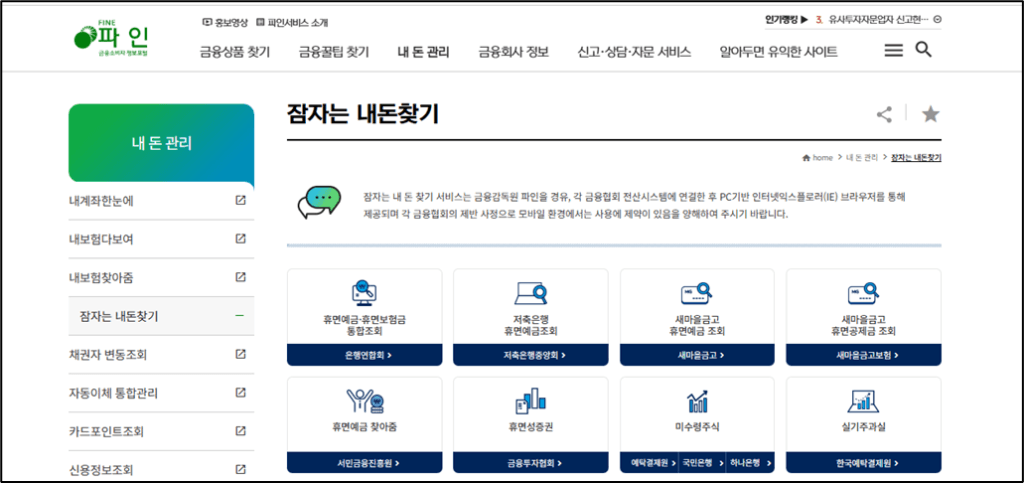1024x483 pixels.
Task: Open the 내 돈 관리 top menu
Action: (423, 52)
